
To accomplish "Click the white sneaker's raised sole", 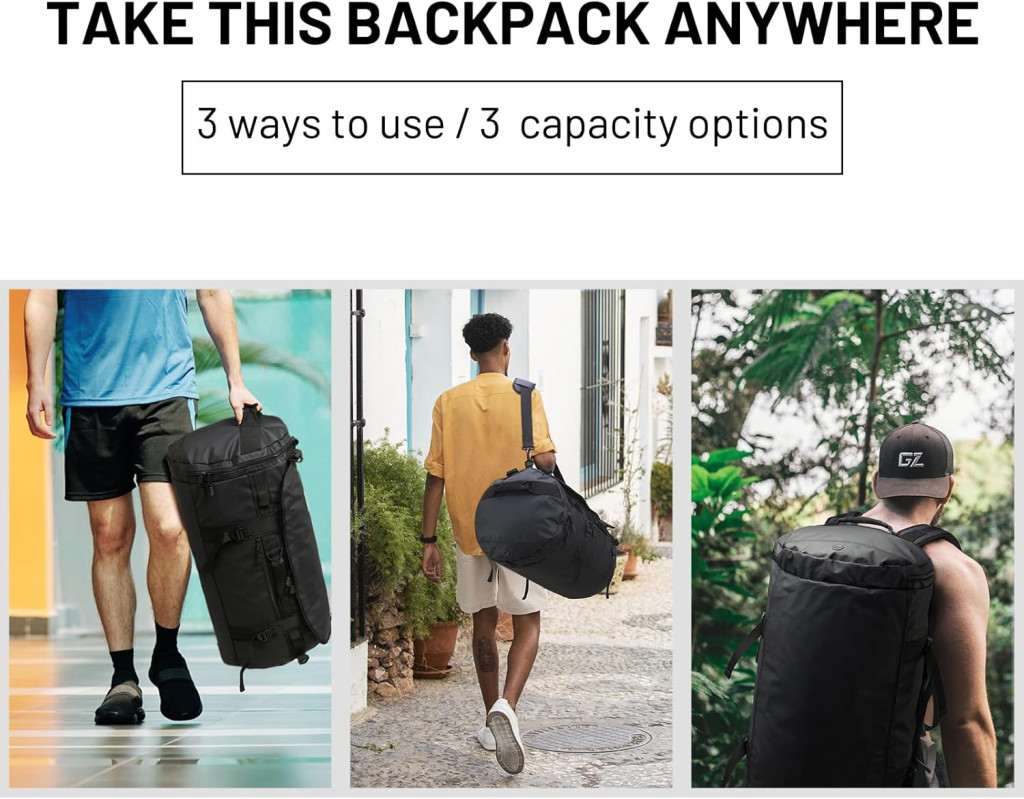I will tap(505, 742).
